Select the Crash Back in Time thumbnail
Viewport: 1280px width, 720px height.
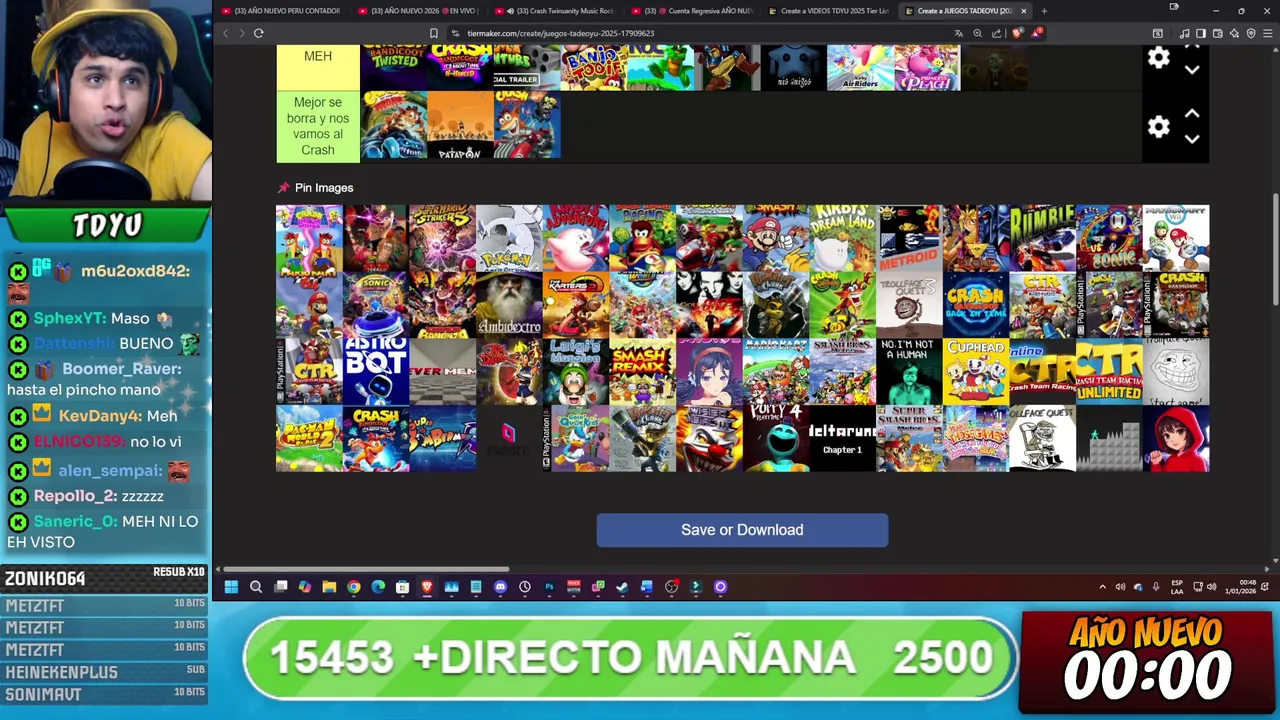(976, 305)
